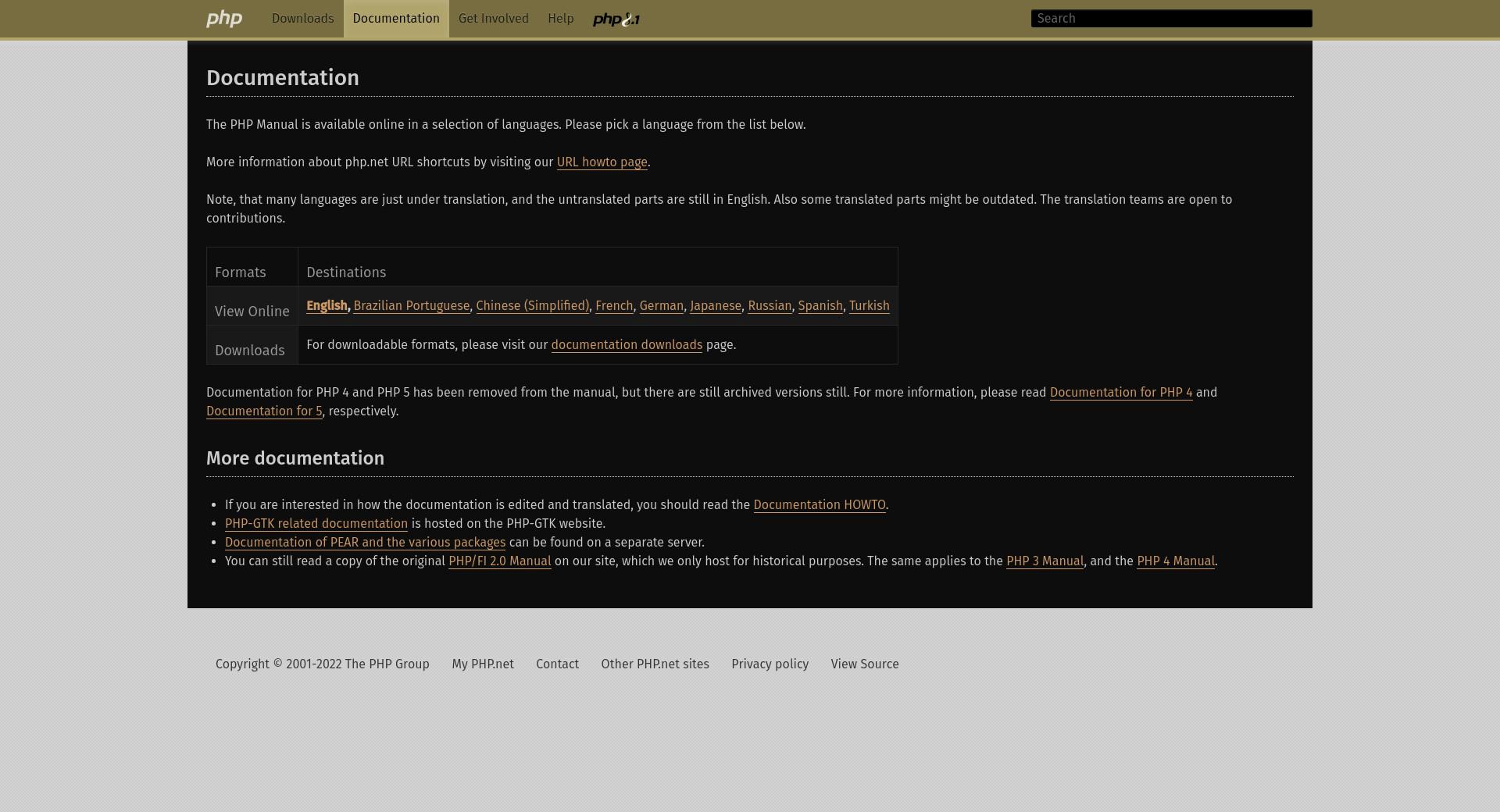Screen dimensions: 1500x812
Task: View the manual in Turkish
Action: pyautogui.click(x=870, y=306)
